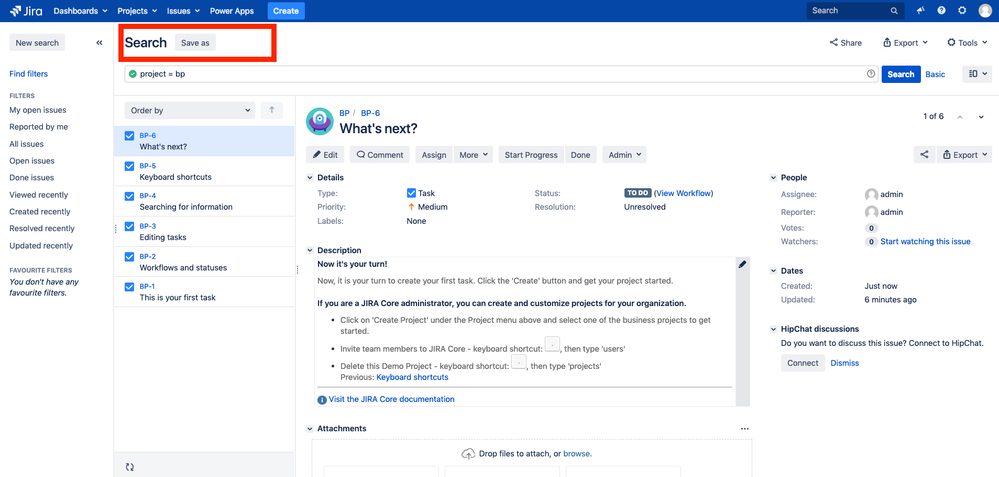This screenshot has height=477, width=999.
Task: Click BP-3 issue type checkbox icon
Action: 129,226
